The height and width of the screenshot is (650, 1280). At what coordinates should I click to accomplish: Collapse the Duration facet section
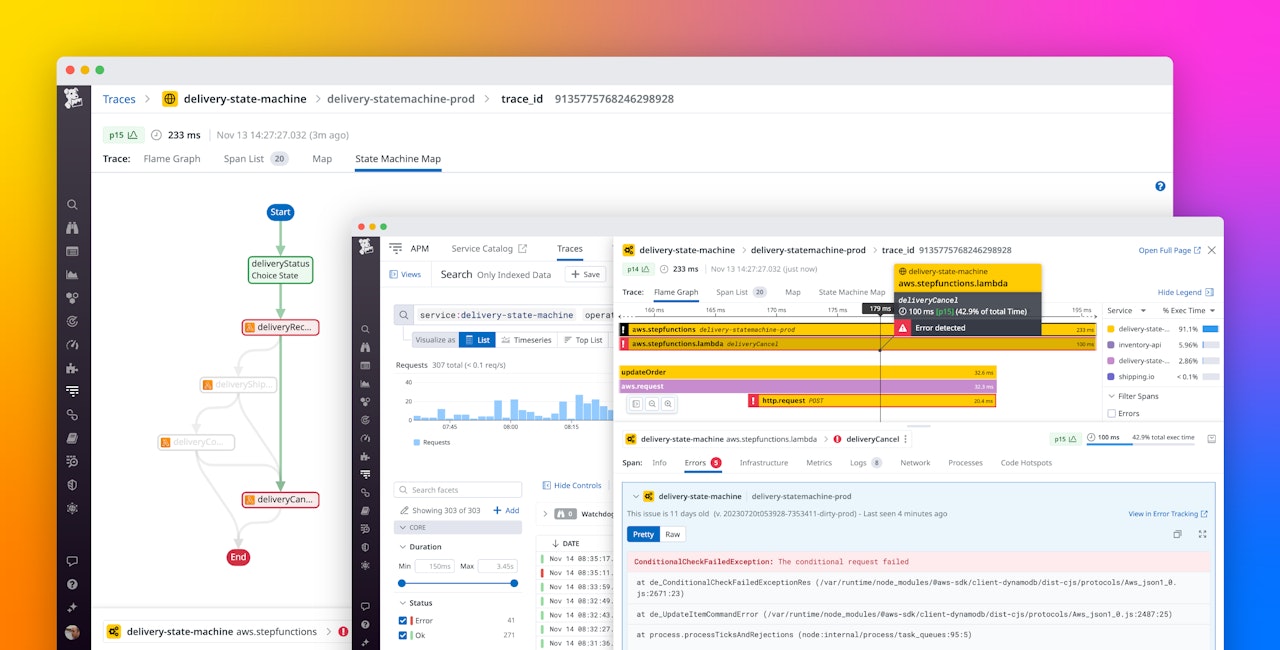coord(402,547)
